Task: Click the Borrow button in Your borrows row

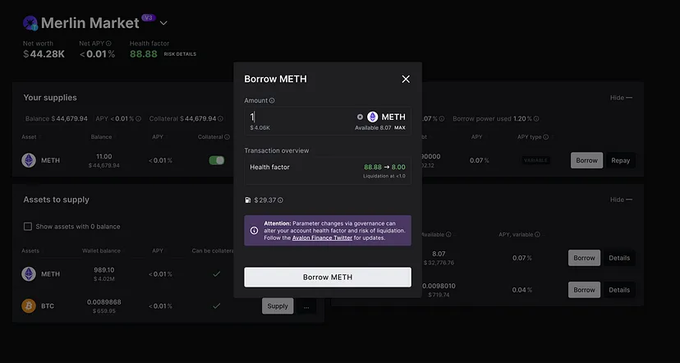Action: [587, 160]
